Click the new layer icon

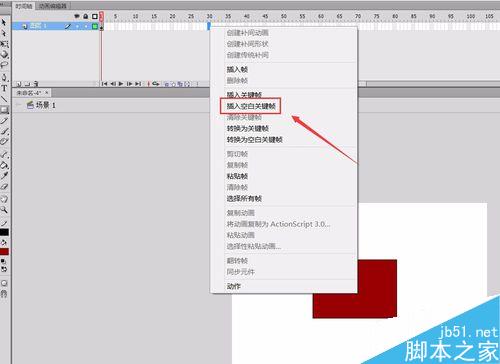(x=19, y=84)
